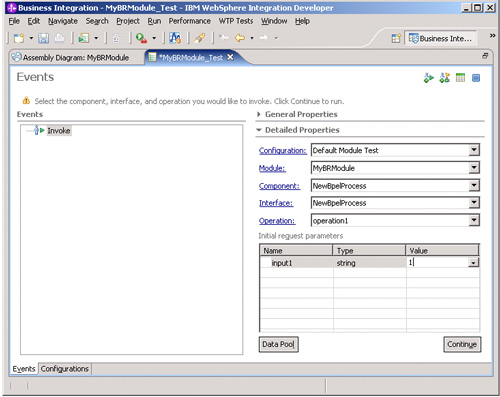Click the Open Perspective icon

pyautogui.click(x=396, y=38)
